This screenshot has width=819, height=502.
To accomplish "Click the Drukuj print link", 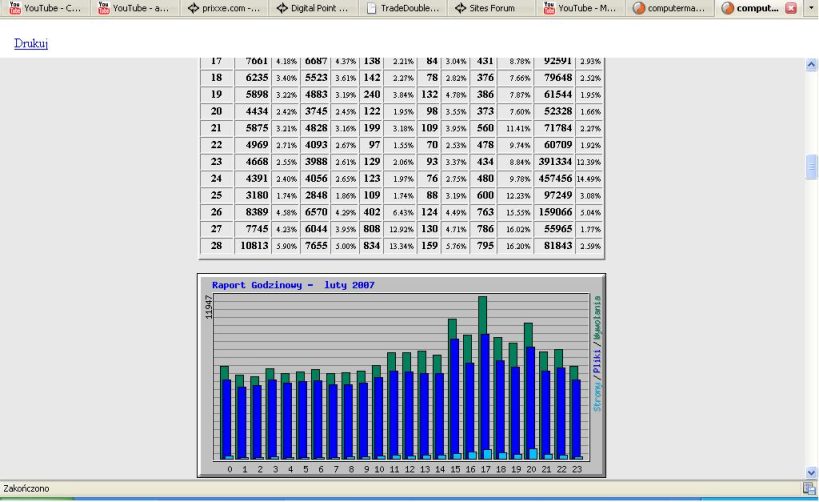I will coord(31,44).
